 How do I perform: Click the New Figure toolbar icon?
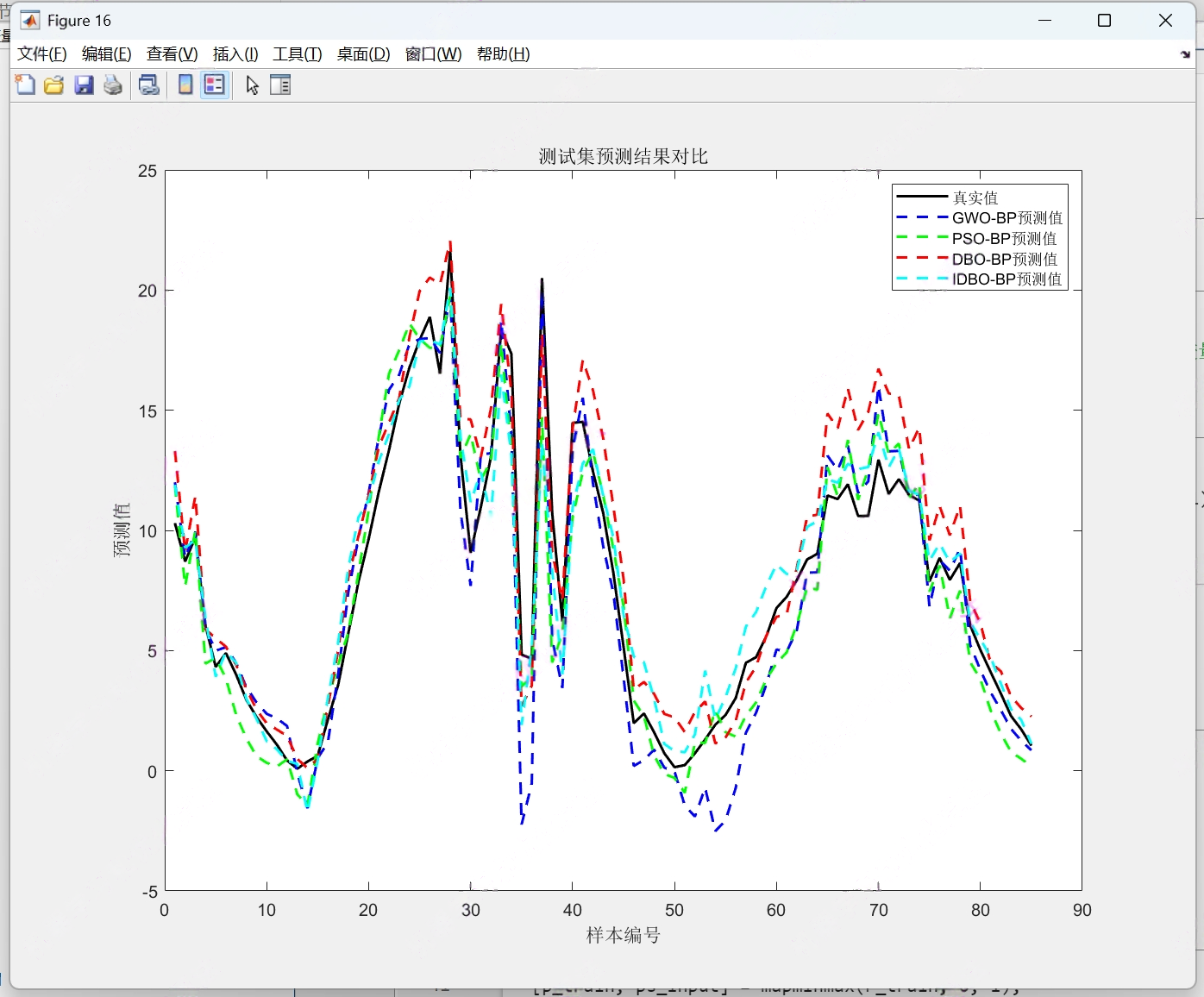[x=25, y=85]
